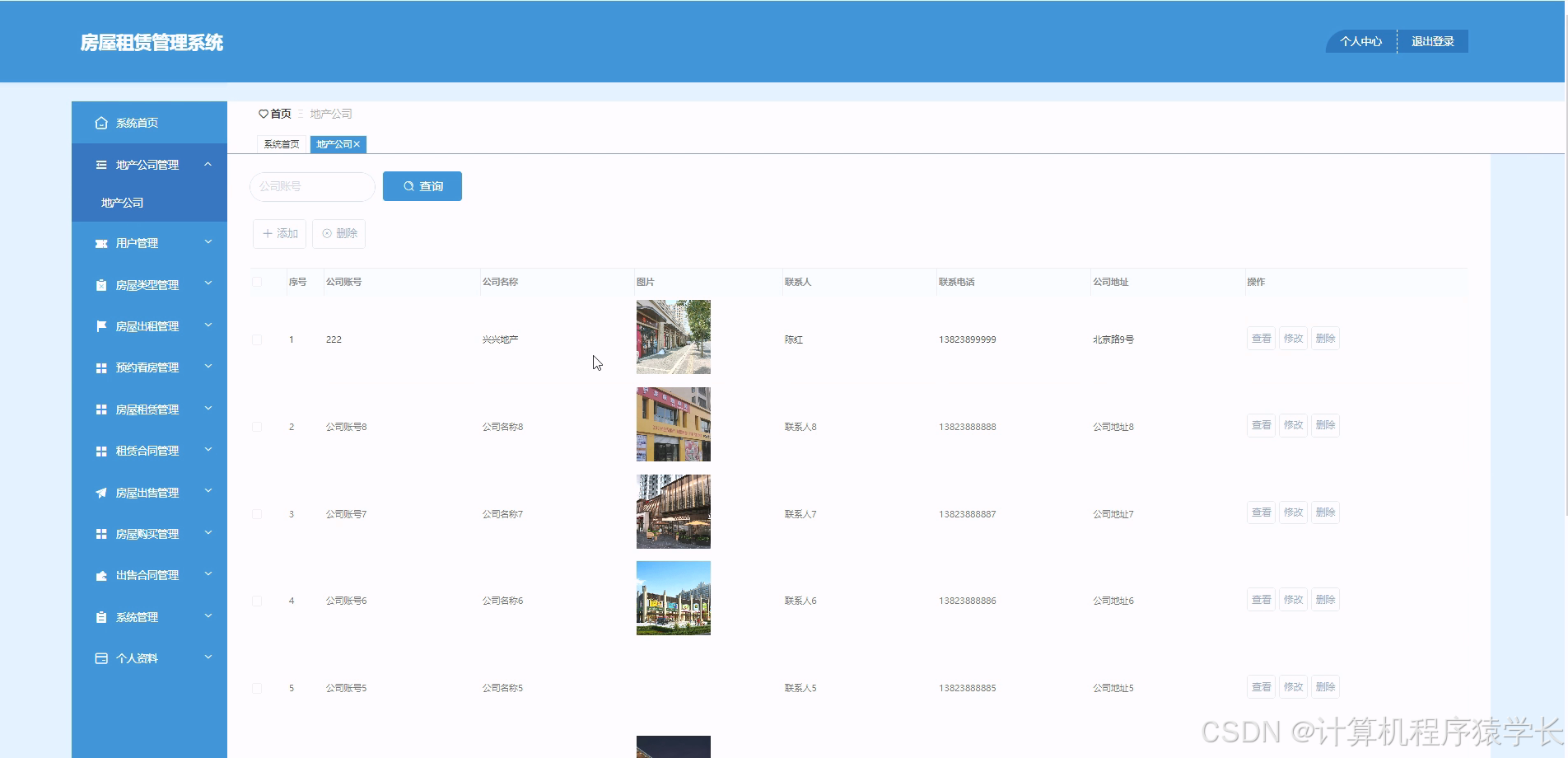Image resolution: width=1568 pixels, height=758 pixels.
Task: Check the row checkbox for 公司账号7
Action: click(257, 514)
